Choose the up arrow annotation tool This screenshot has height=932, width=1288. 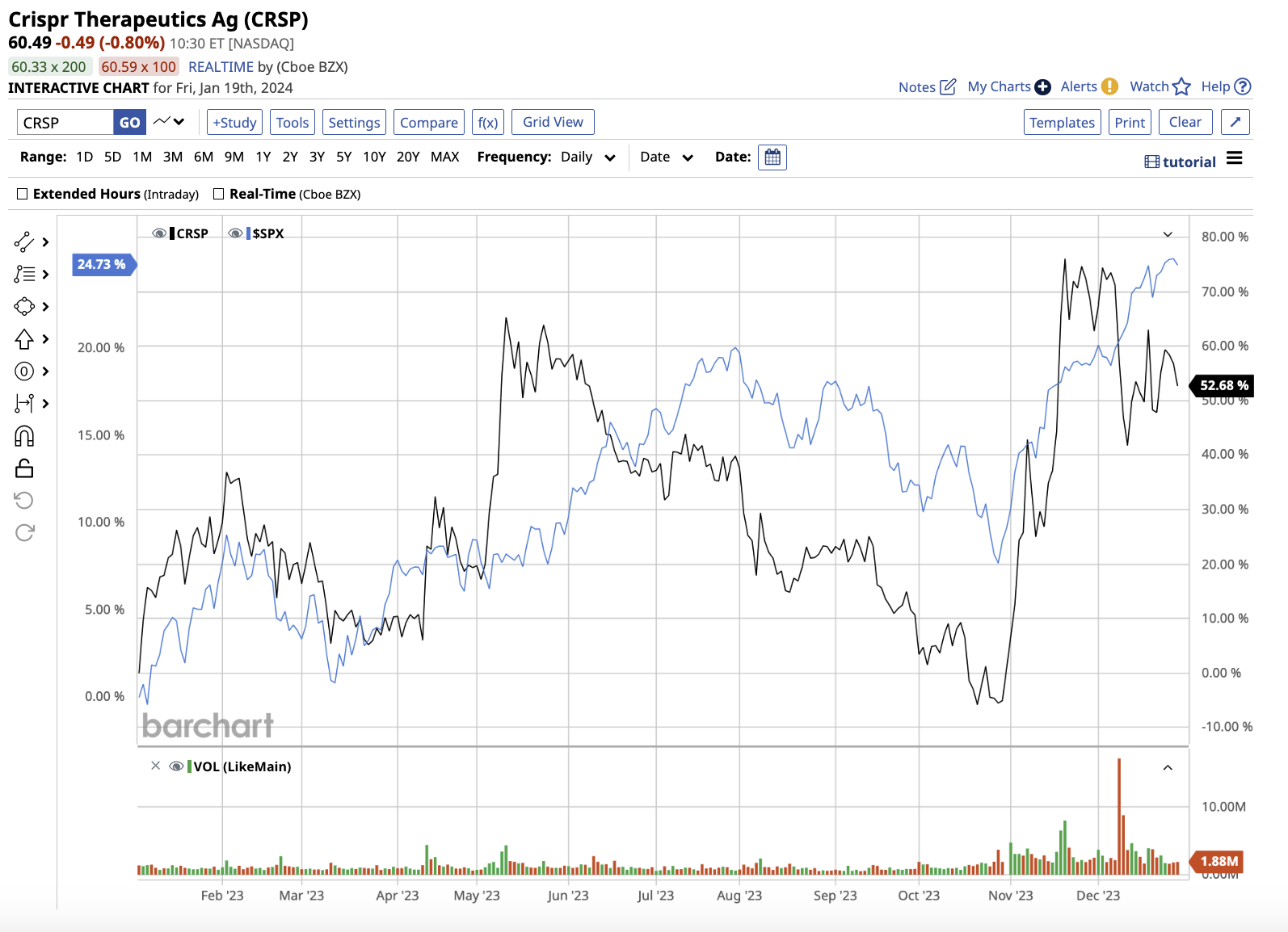(24, 339)
